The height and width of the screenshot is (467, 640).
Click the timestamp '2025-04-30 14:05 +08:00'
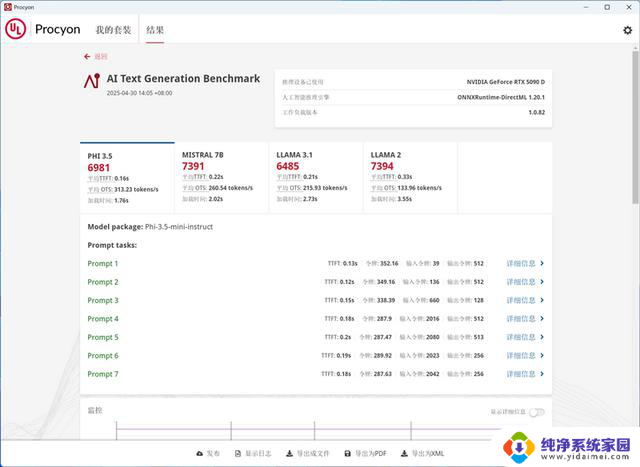tap(139, 93)
